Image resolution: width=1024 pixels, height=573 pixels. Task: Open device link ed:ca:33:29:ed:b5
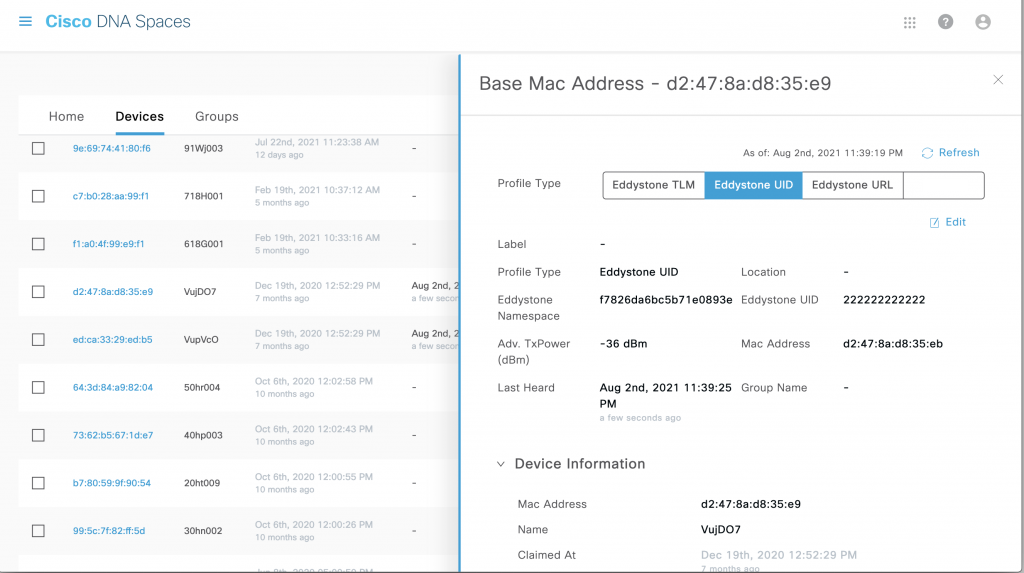point(112,340)
